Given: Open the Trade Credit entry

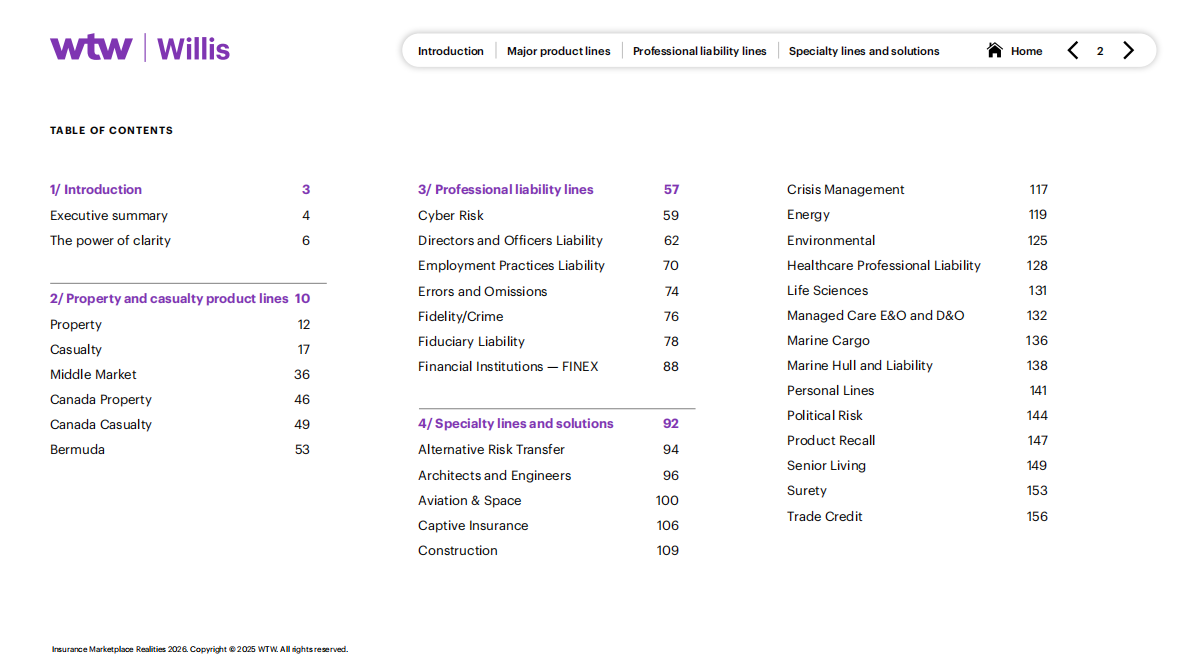Looking at the screenshot, I should [x=824, y=516].
